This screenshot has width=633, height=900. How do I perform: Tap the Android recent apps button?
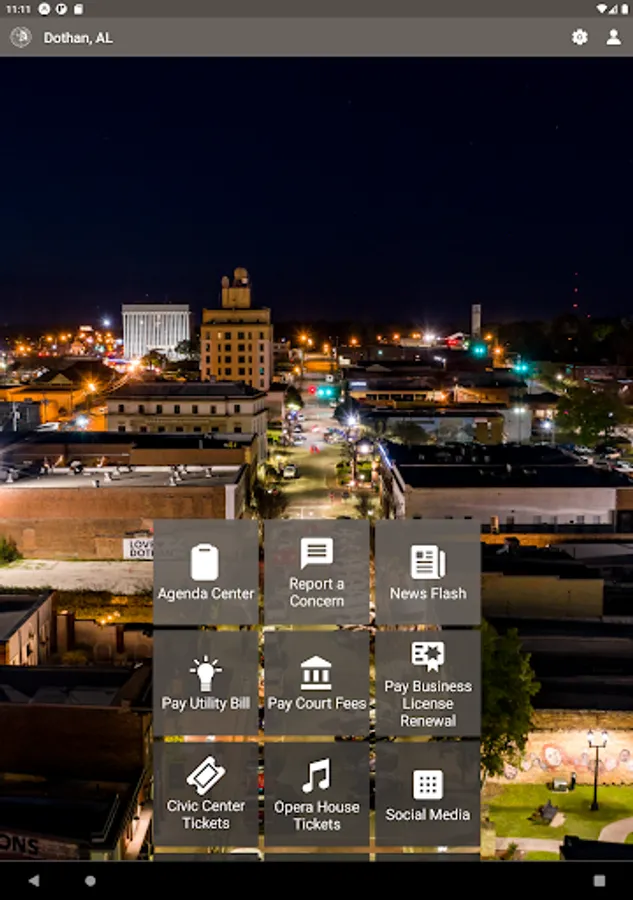[599, 880]
